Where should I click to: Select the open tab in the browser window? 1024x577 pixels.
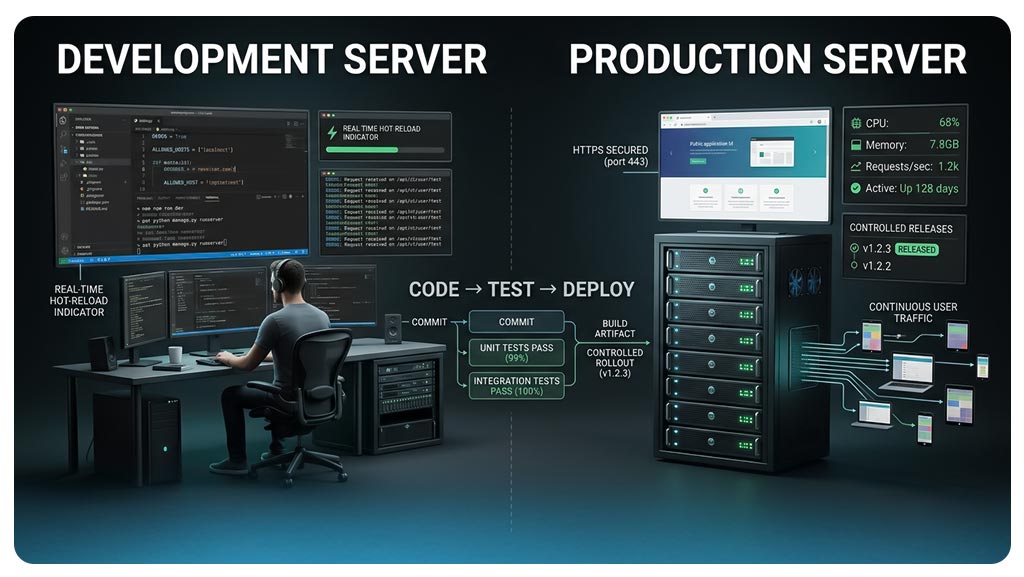pyautogui.click(x=694, y=117)
